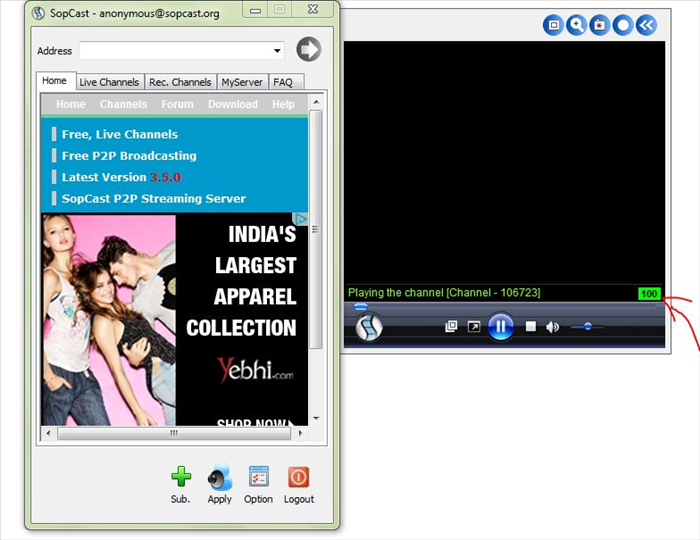Click the Go arrow next to Address
The height and width of the screenshot is (540, 700).
[308, 49]
